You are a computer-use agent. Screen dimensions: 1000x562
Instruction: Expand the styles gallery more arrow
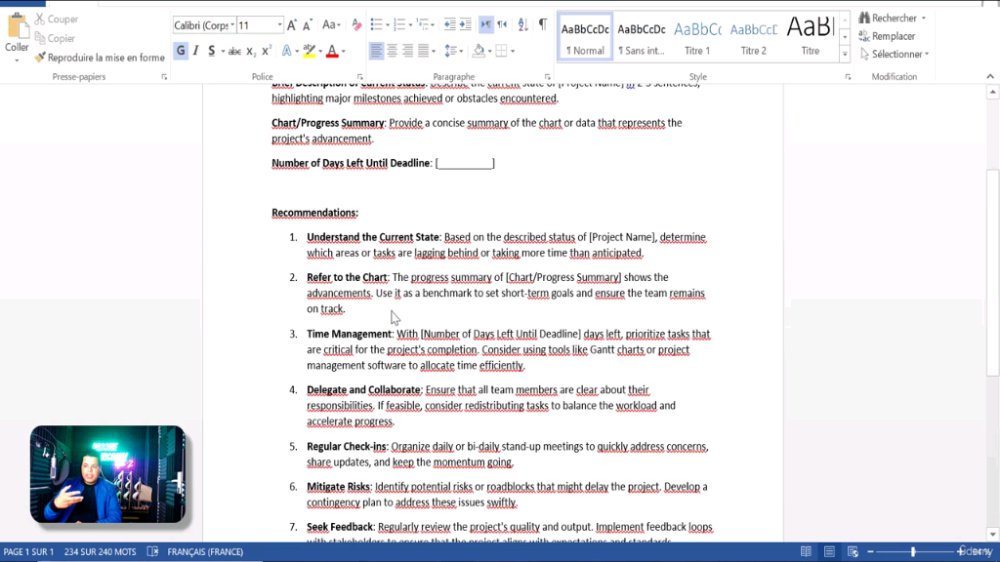tap(844, 55)
